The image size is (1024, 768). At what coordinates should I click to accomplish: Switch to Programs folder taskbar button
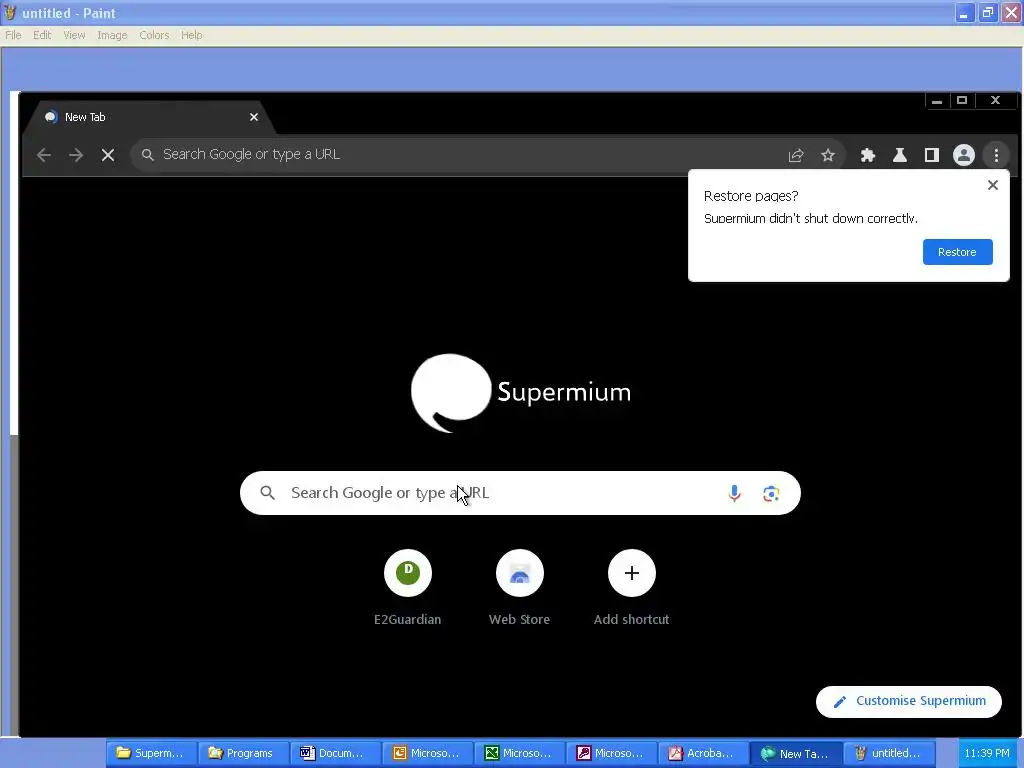point(242,754)
